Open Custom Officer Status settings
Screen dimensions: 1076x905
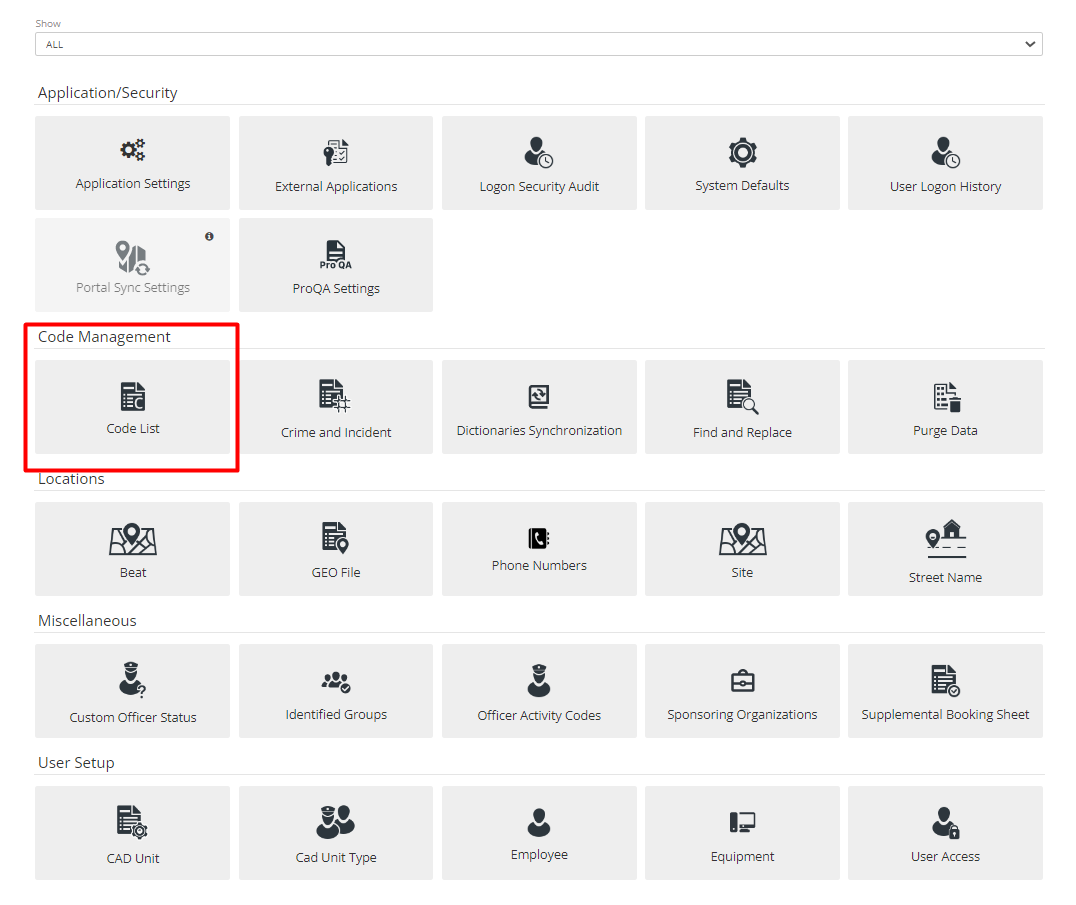(x=132, y=691)
